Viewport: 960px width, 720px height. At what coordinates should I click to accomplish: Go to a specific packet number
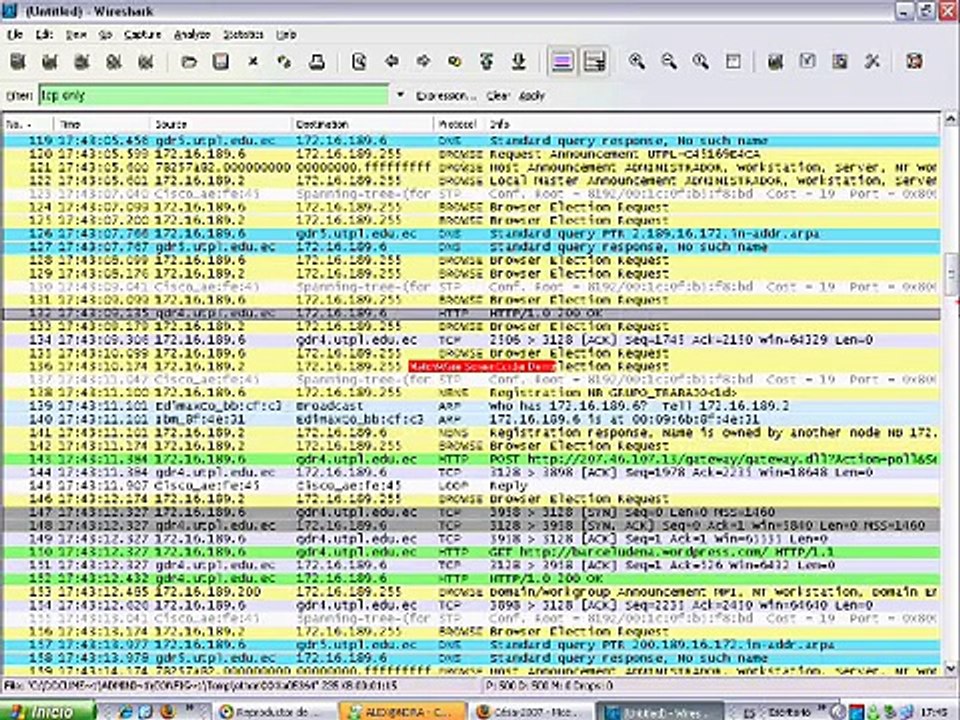(x=455, y=61)
